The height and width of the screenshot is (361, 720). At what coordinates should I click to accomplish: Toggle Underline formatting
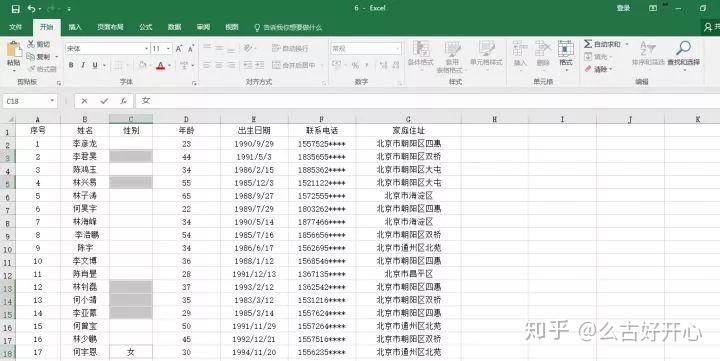(x=95, y=65)
